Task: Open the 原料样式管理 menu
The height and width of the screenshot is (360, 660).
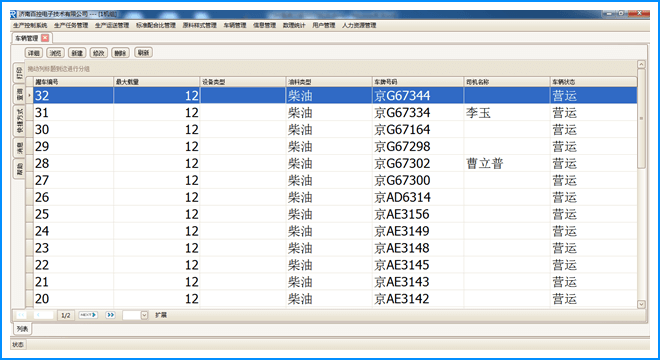Action: point(200,25)
